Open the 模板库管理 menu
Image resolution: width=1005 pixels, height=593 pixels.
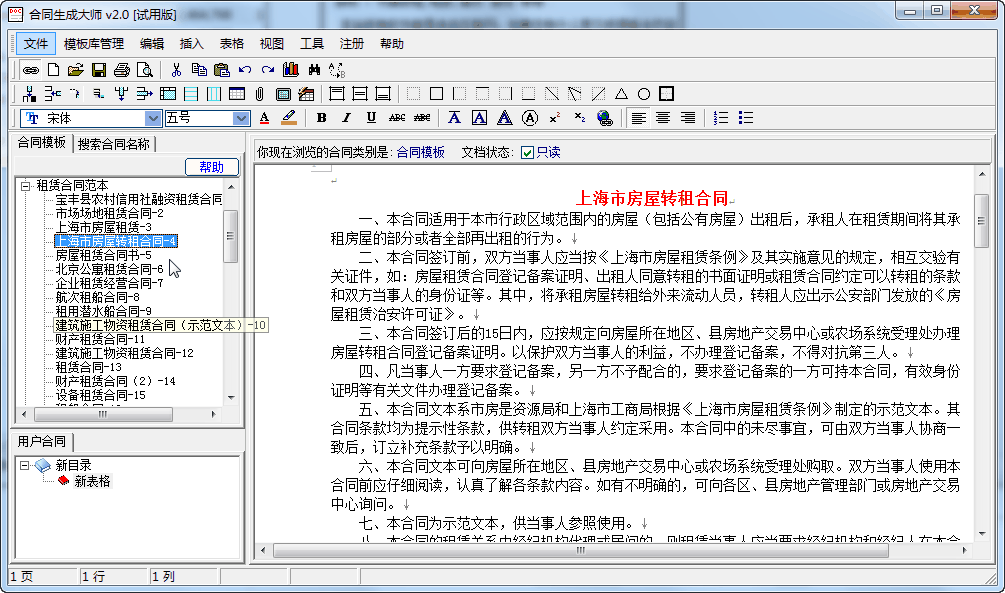click(x=94, y=44)
